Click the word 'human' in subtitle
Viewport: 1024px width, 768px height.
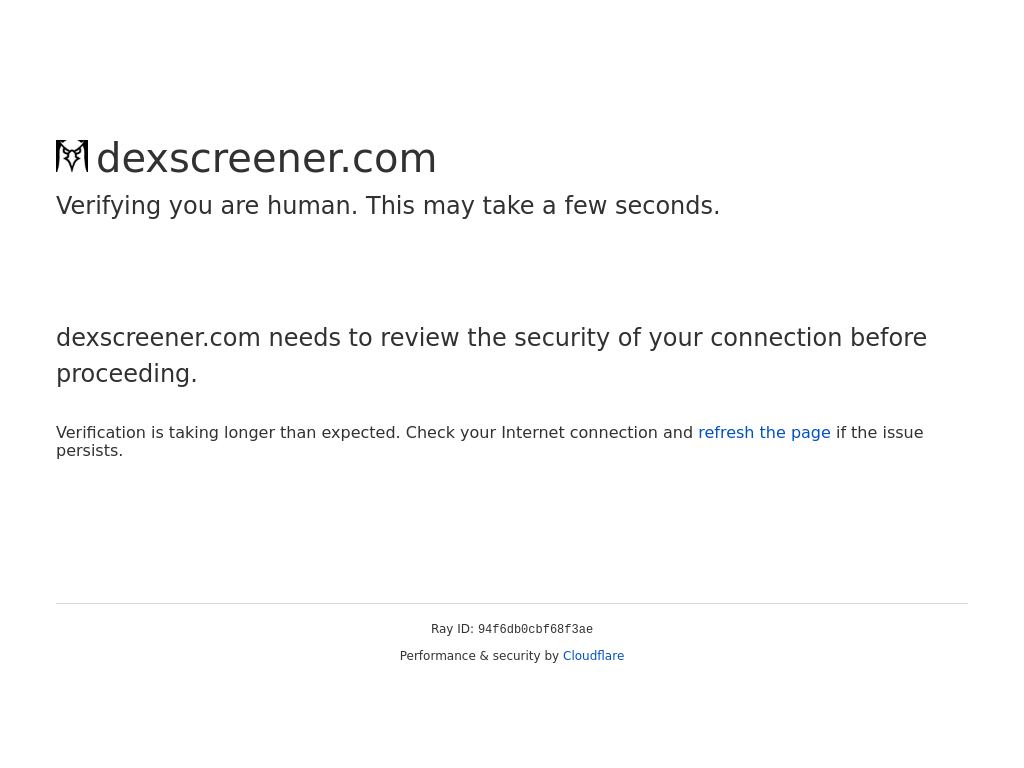[x=312, y=206]
